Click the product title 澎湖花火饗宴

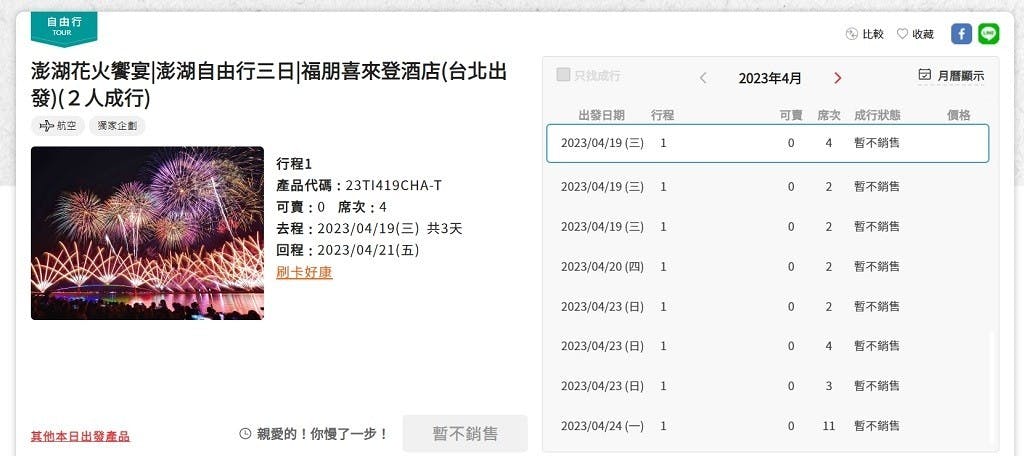click(269, 85)
